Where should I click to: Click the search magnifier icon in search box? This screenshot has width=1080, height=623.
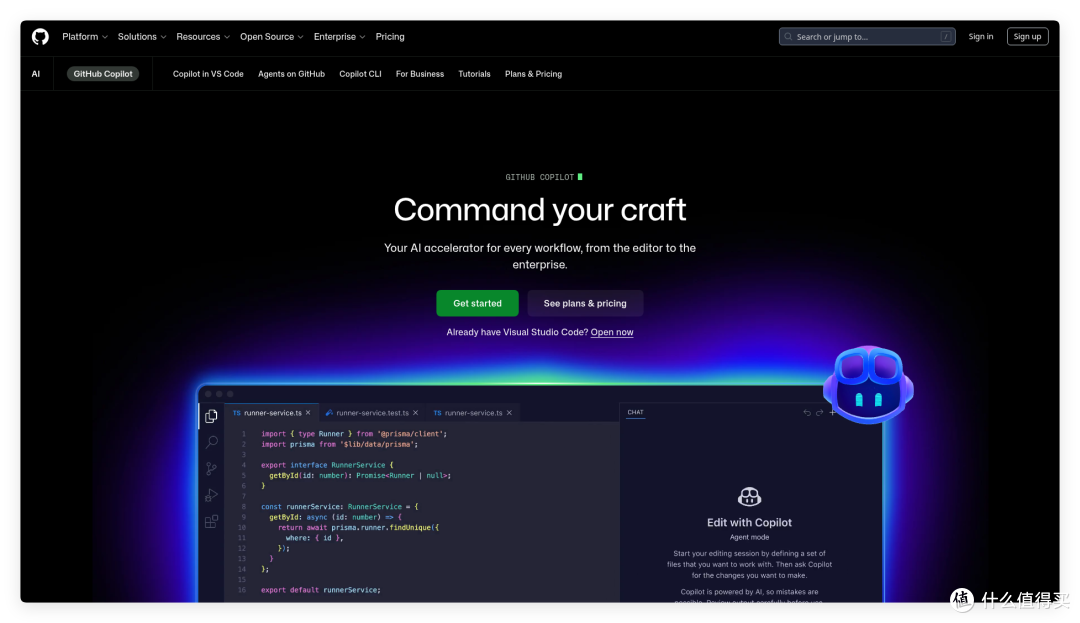pyautogui.click(x=789, y=36)
